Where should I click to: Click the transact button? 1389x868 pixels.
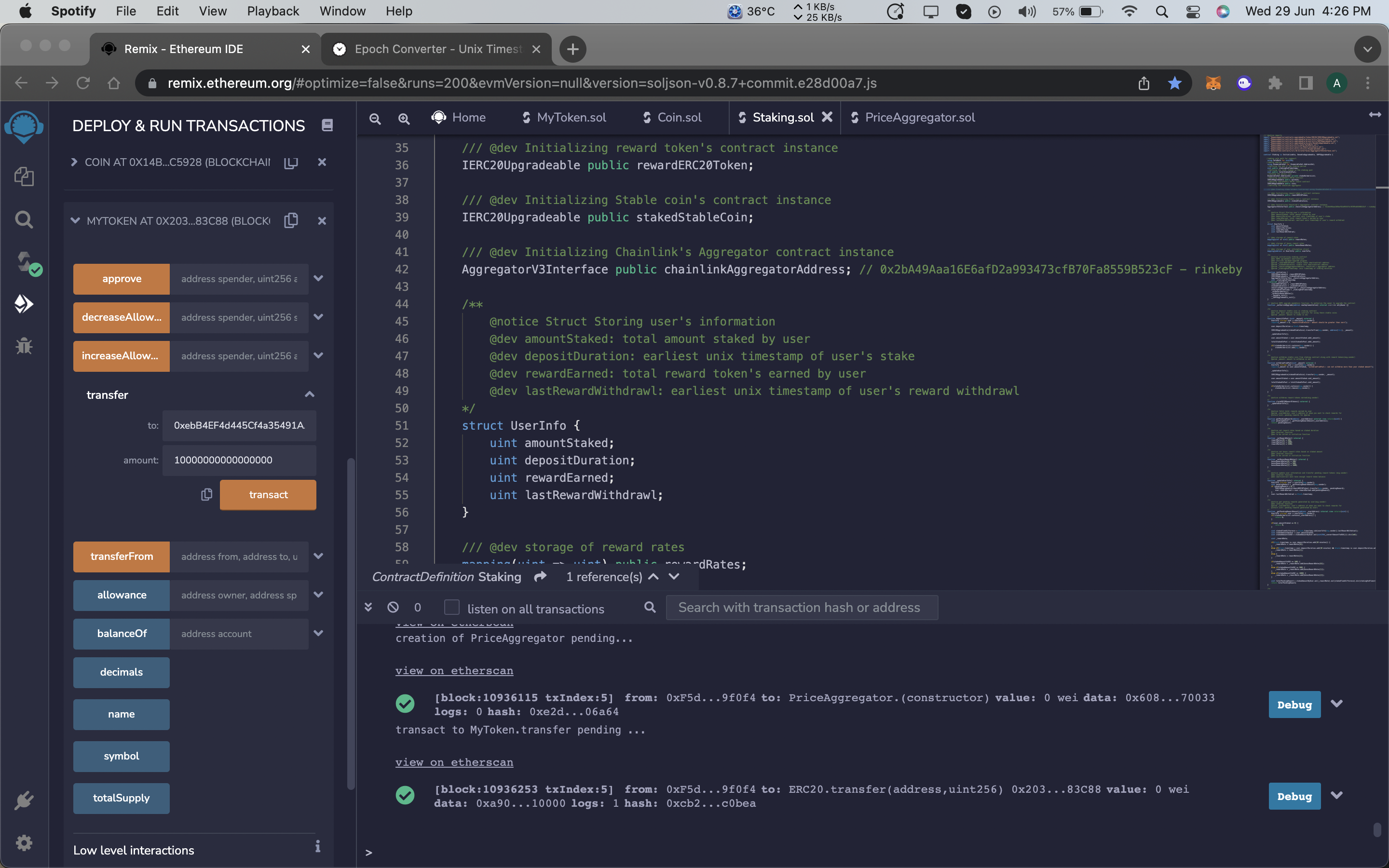[x=268, y=495]
